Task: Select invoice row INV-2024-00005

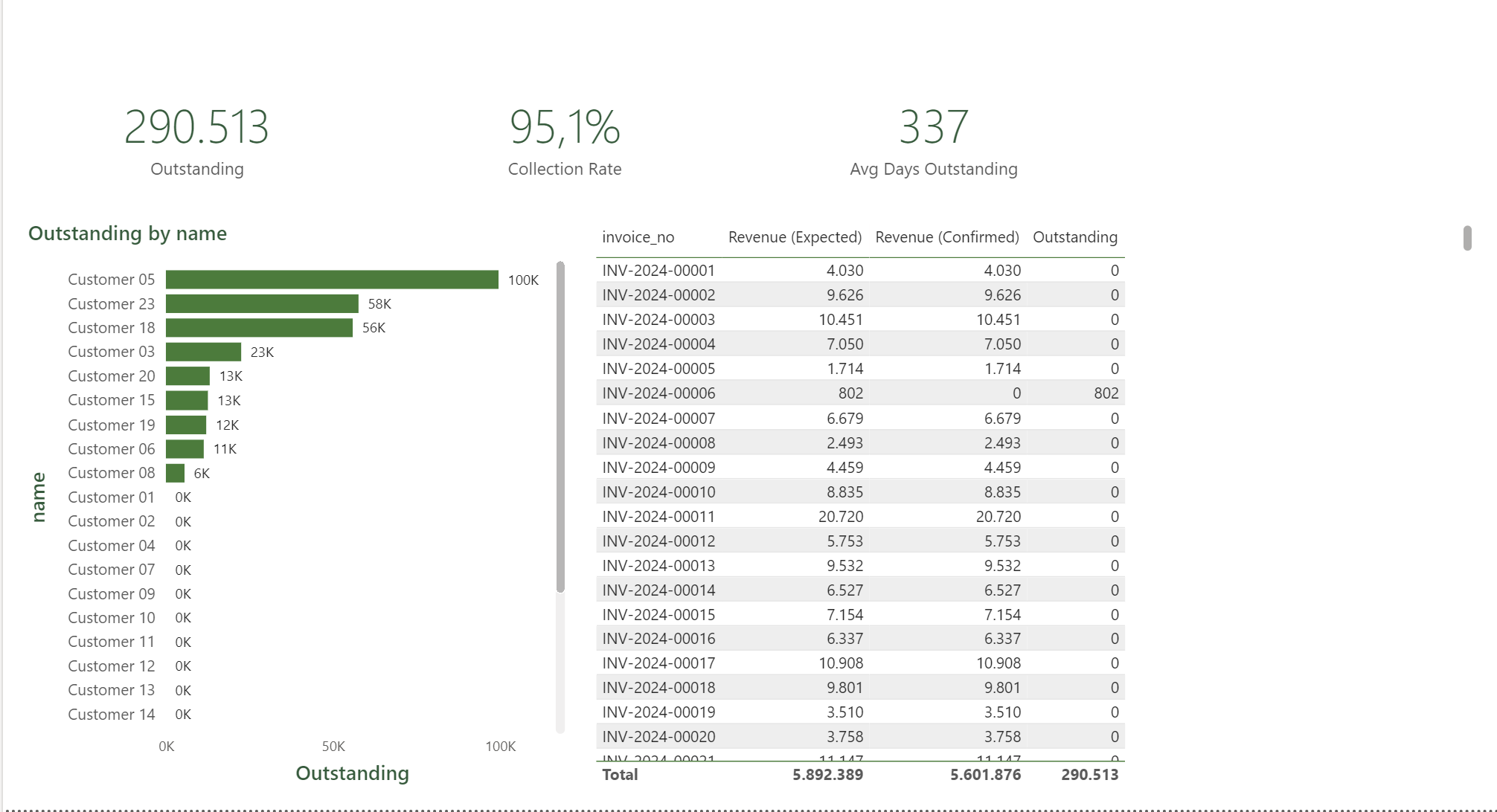Action: pyautogui.click(x=860, y=369)
